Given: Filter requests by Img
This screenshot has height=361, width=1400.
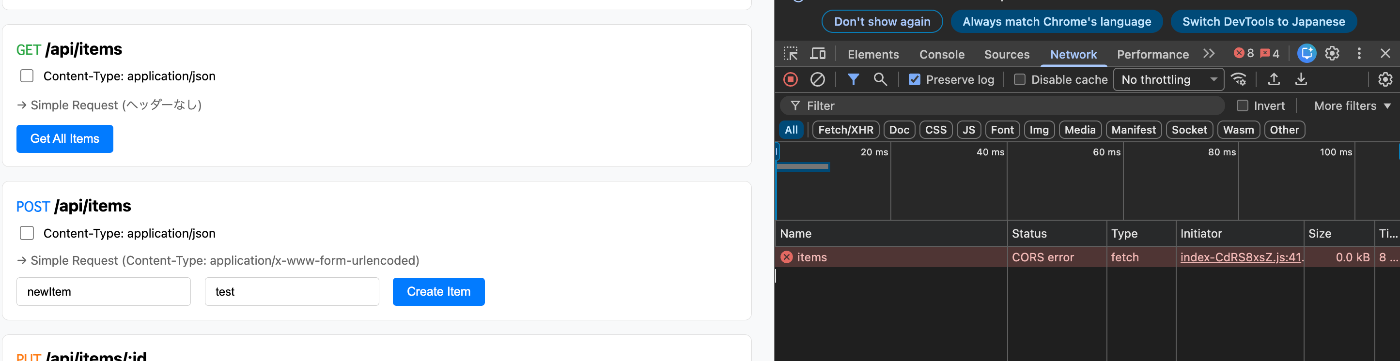Looking at the screenshot, I should click(x=1039, y=130).
